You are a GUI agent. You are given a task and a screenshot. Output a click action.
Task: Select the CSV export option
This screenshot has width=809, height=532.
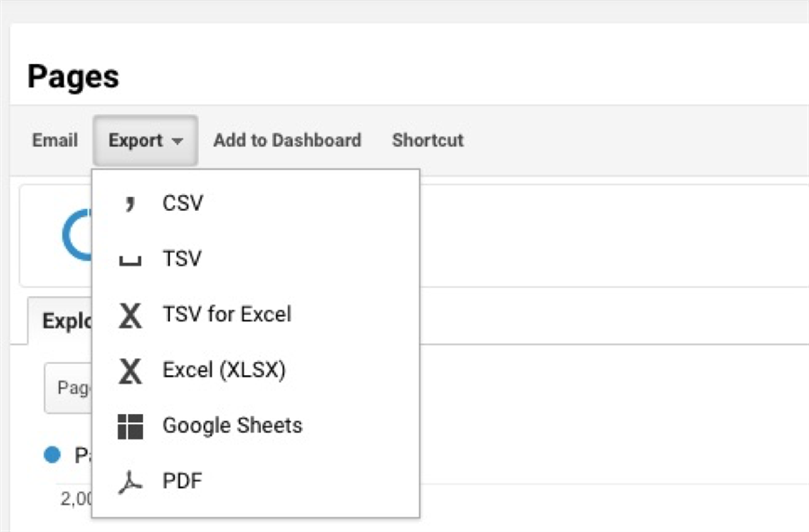click(256, 203)
